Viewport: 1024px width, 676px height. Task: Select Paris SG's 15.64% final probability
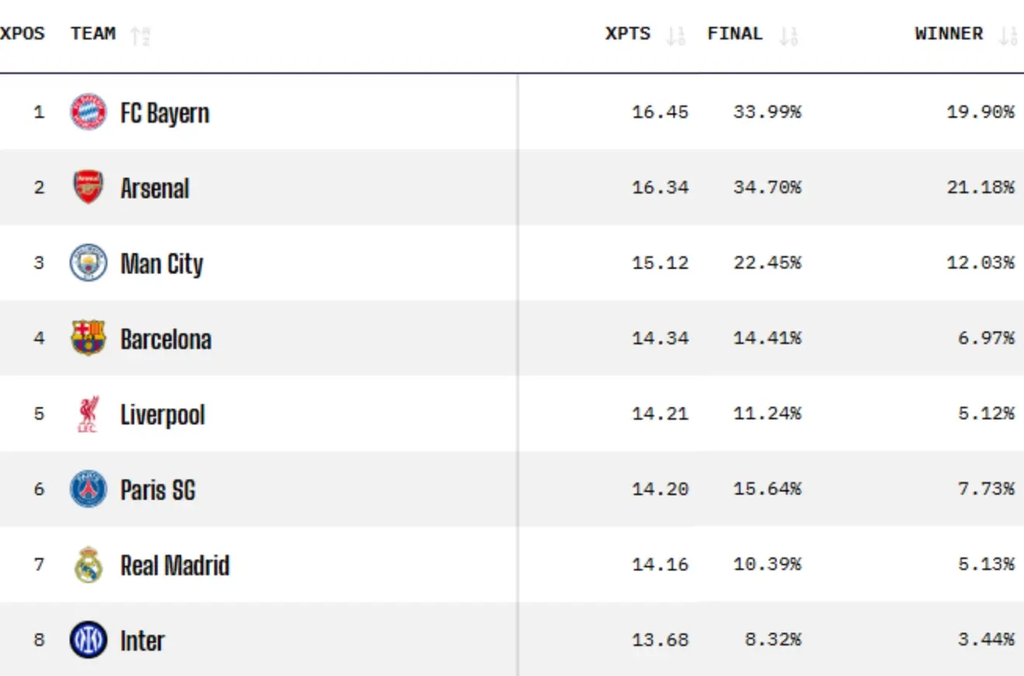click(767, 489)
